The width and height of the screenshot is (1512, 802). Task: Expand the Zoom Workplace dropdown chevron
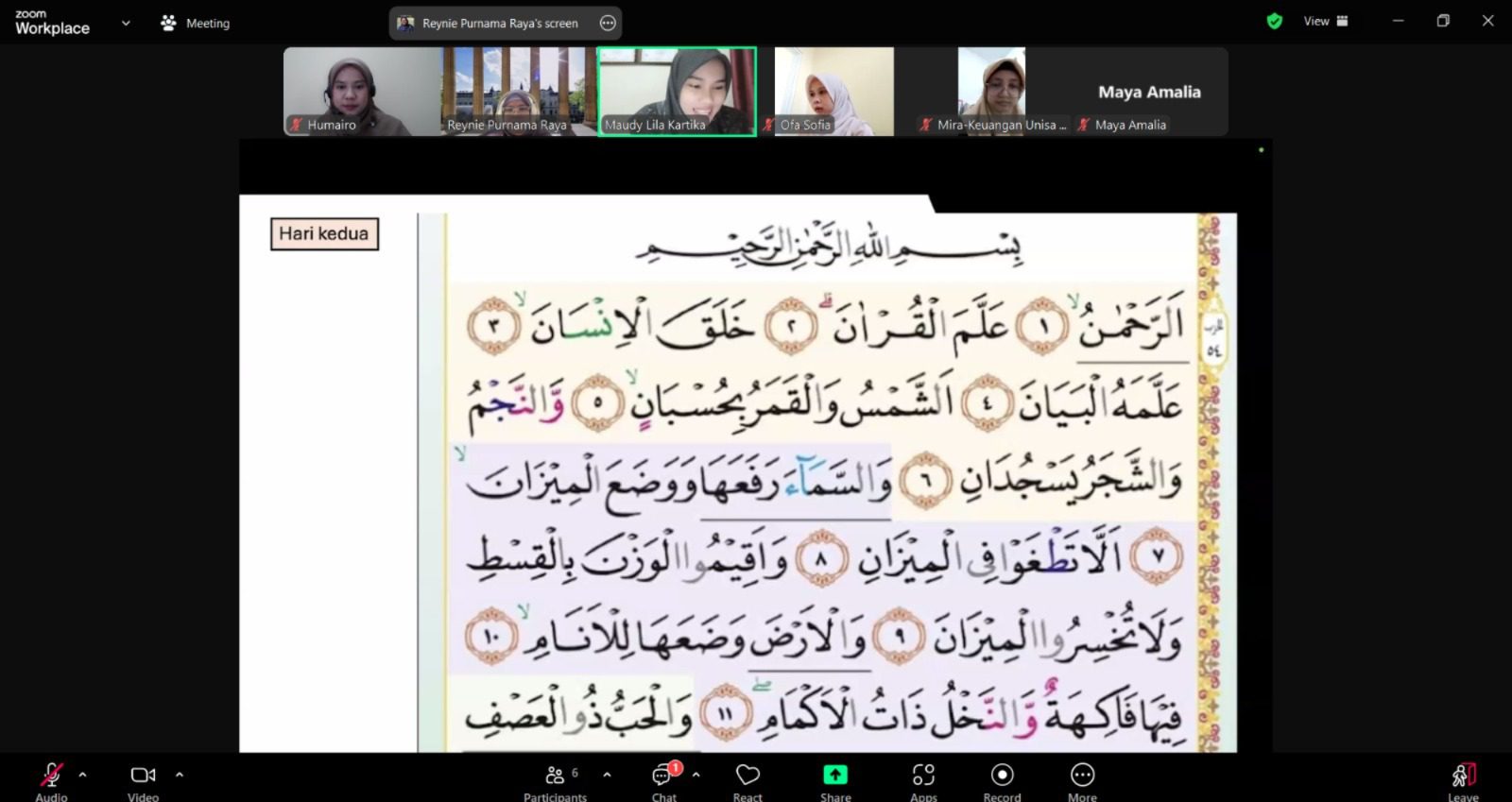[126, 23]
